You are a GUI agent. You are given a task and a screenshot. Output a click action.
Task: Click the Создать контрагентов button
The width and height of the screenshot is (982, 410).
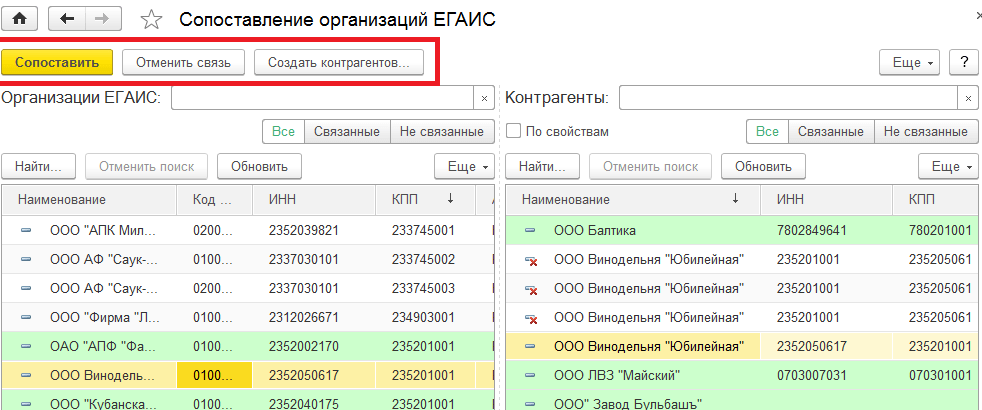(x=339, y=62)
